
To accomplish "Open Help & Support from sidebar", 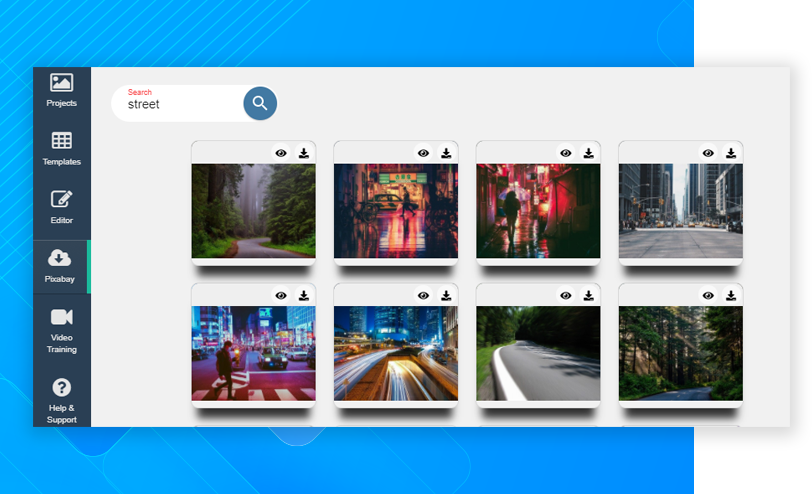I will (x=62, y=401).
